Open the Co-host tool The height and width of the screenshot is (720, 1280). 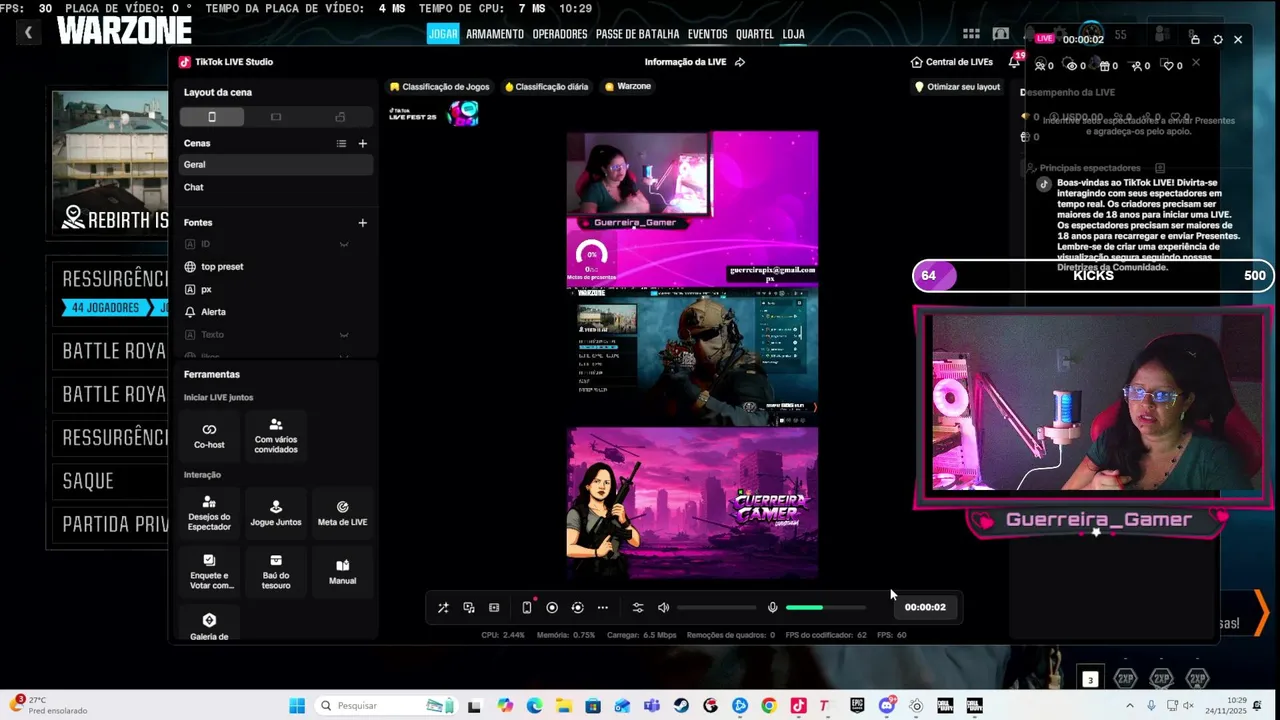[209, 436]
